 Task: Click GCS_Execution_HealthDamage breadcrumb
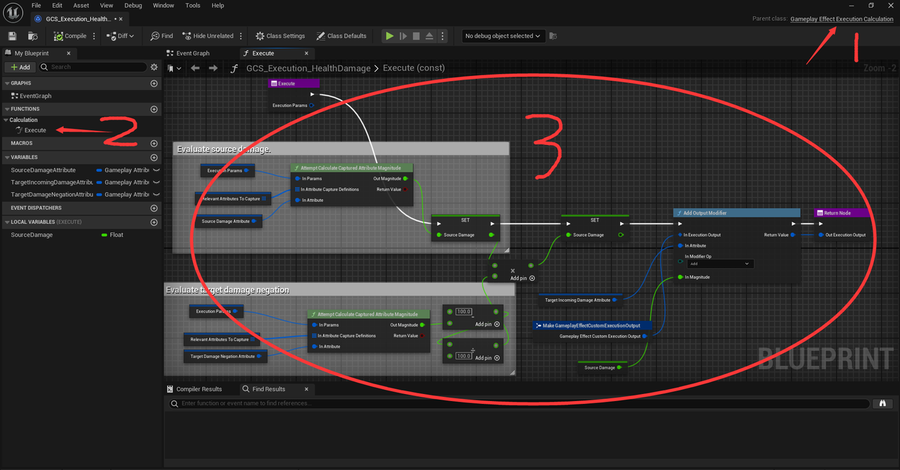[x=308, y=68]
